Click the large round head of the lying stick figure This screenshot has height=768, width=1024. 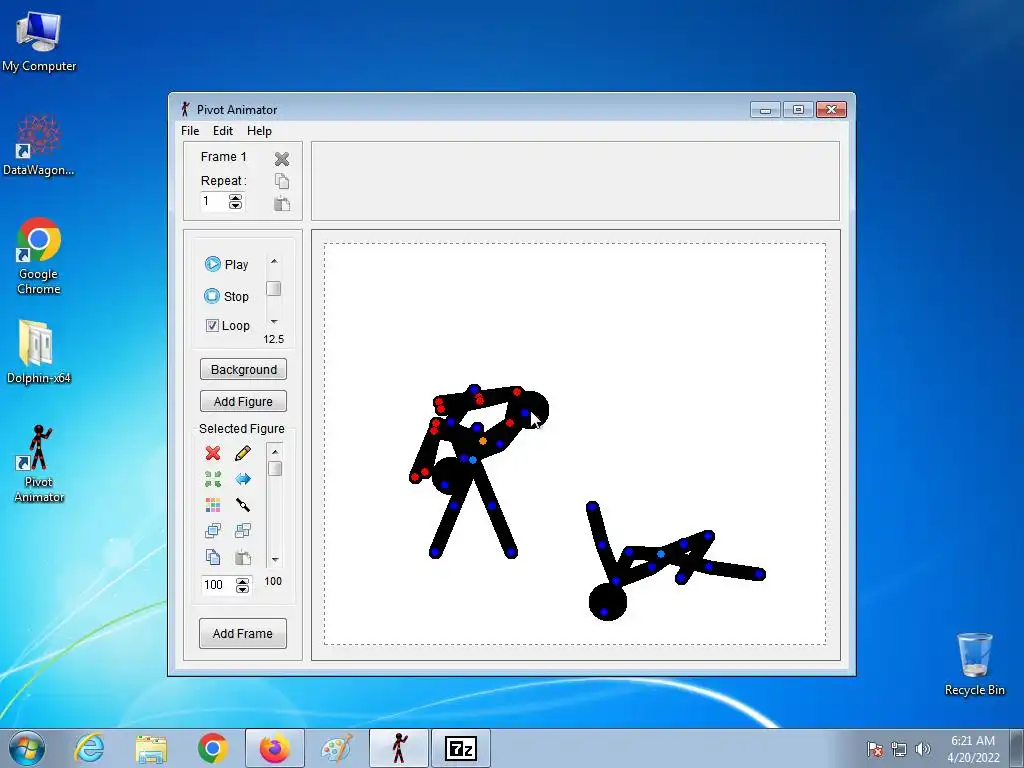point(607,601)
